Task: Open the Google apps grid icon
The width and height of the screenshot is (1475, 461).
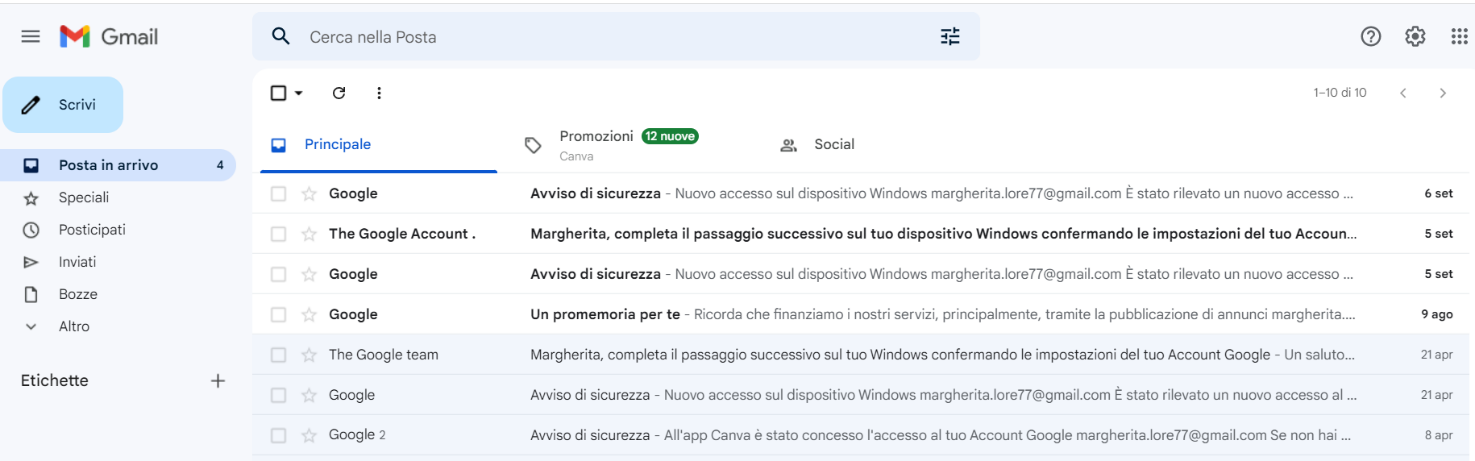Action: [1459, 37]
